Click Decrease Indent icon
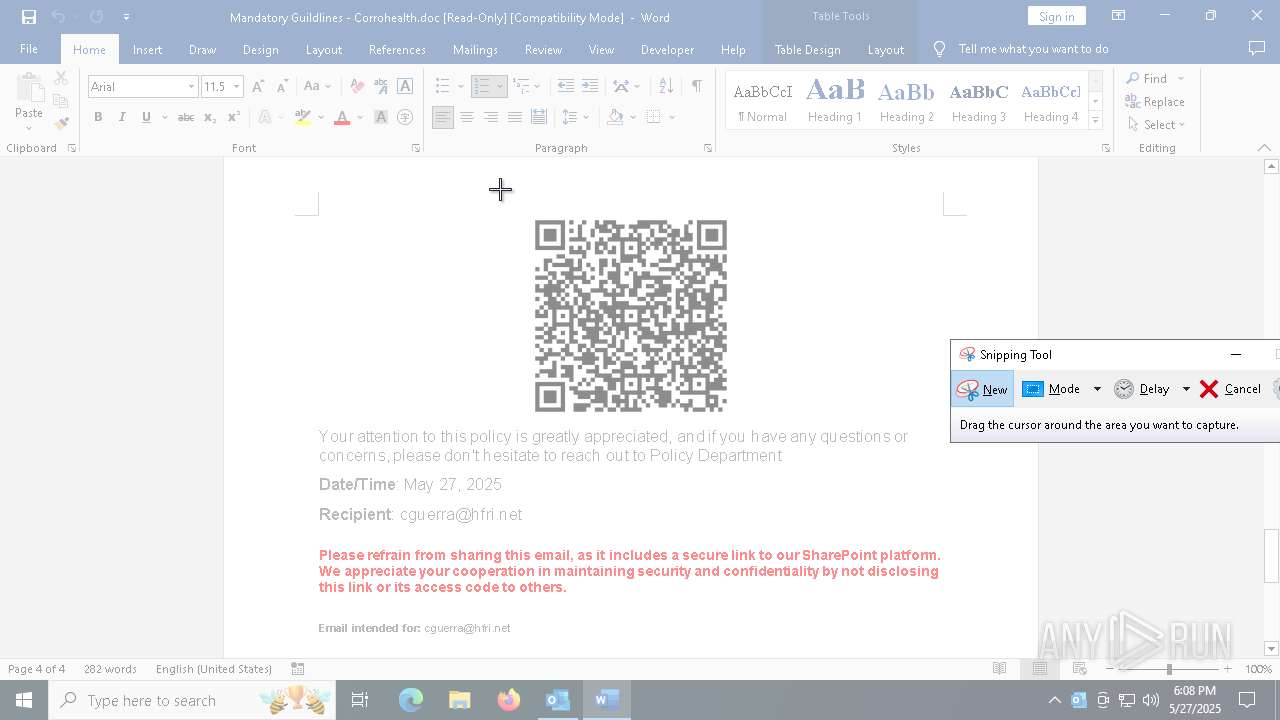 [566, 87]
